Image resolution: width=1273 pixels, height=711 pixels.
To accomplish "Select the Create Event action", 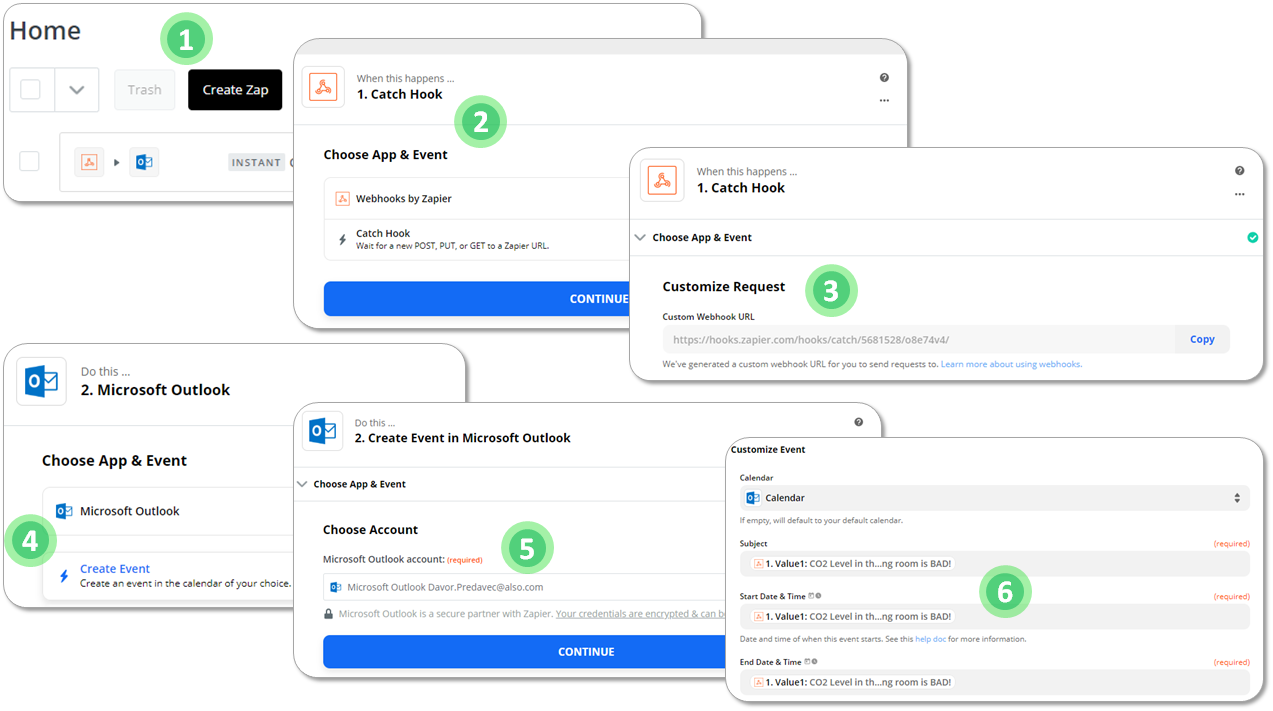I will tap(170, 575).
